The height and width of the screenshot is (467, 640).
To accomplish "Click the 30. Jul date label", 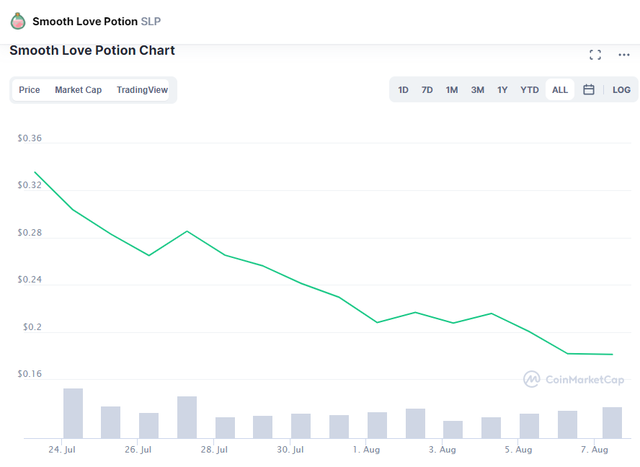I will tap(290, 449).
